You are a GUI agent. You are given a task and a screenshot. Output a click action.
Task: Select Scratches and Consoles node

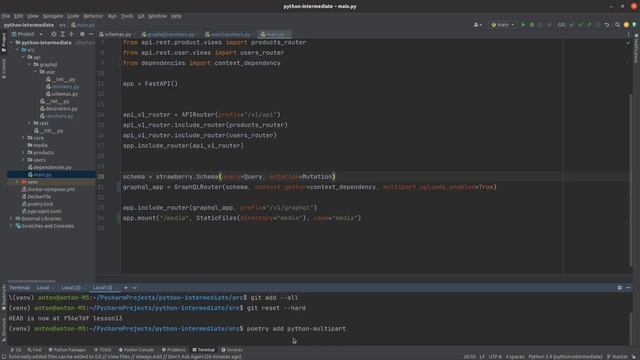pos(44,226)
